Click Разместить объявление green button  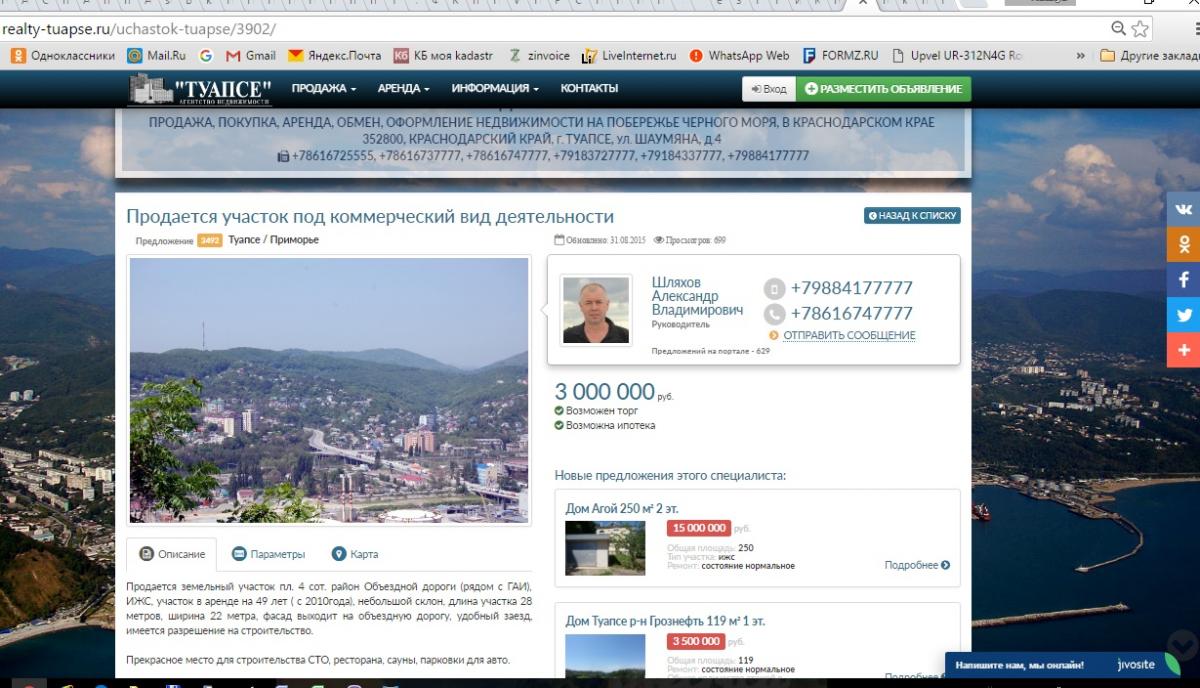pyautogui.click(x=883, y=89)
